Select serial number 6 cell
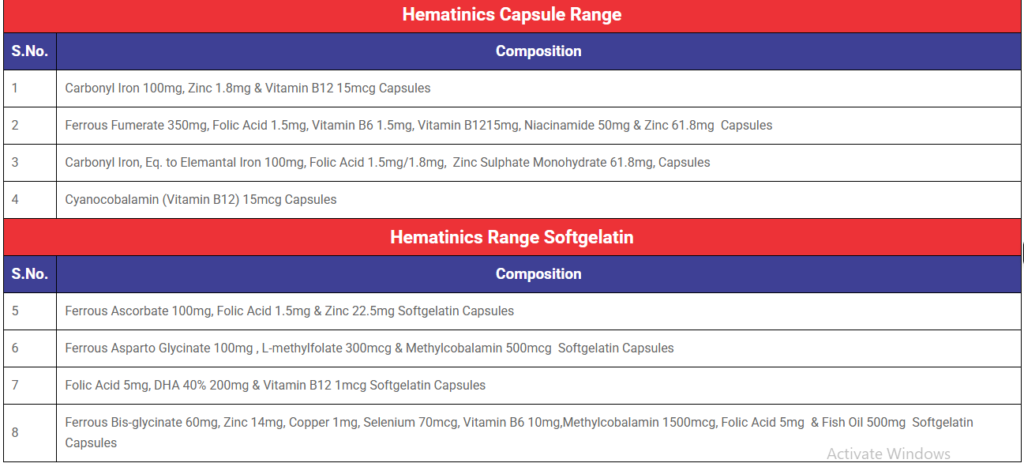This screenshot has width=1024, height=467. coord(30,348)
